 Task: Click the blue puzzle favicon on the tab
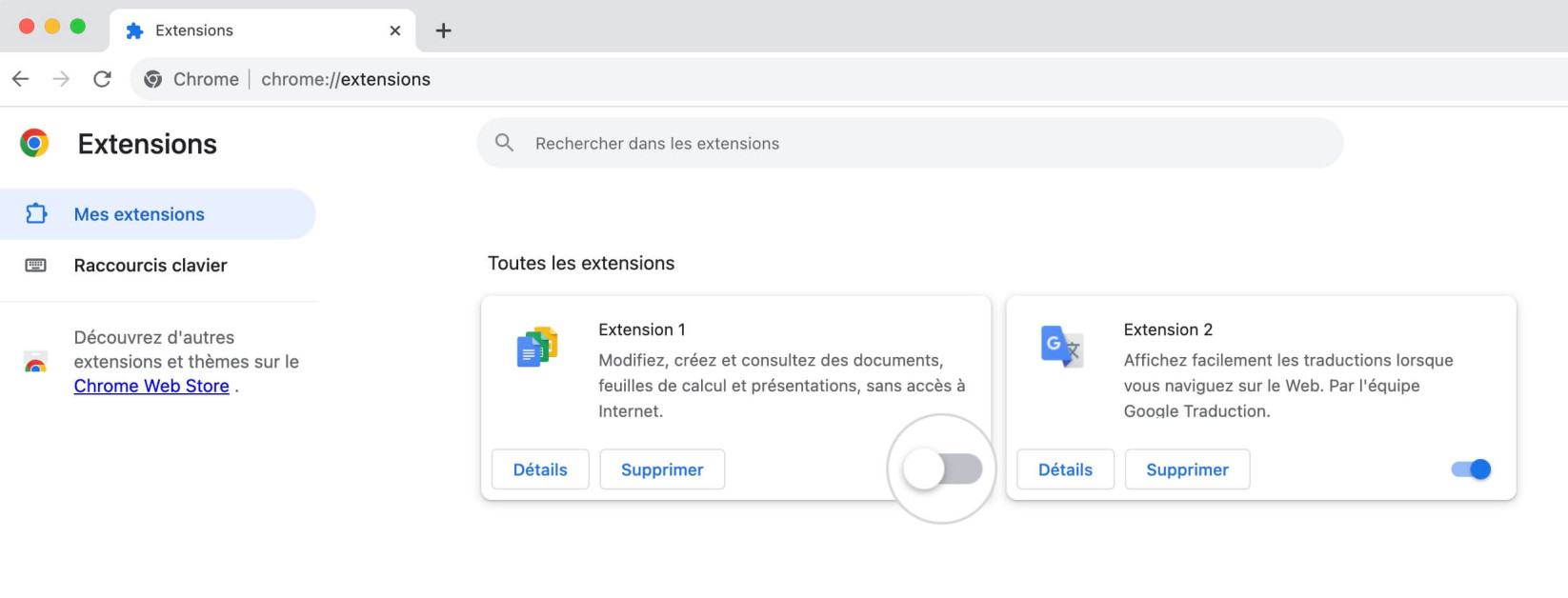[x=134, y=30]
